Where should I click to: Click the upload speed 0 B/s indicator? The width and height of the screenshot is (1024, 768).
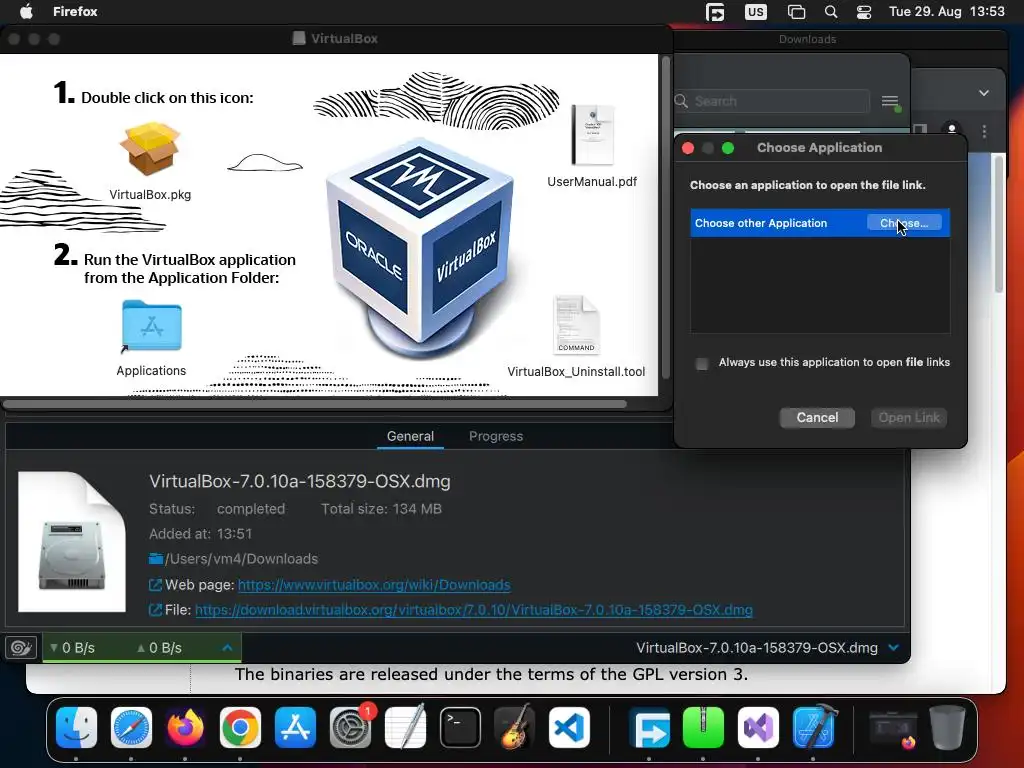159,648
